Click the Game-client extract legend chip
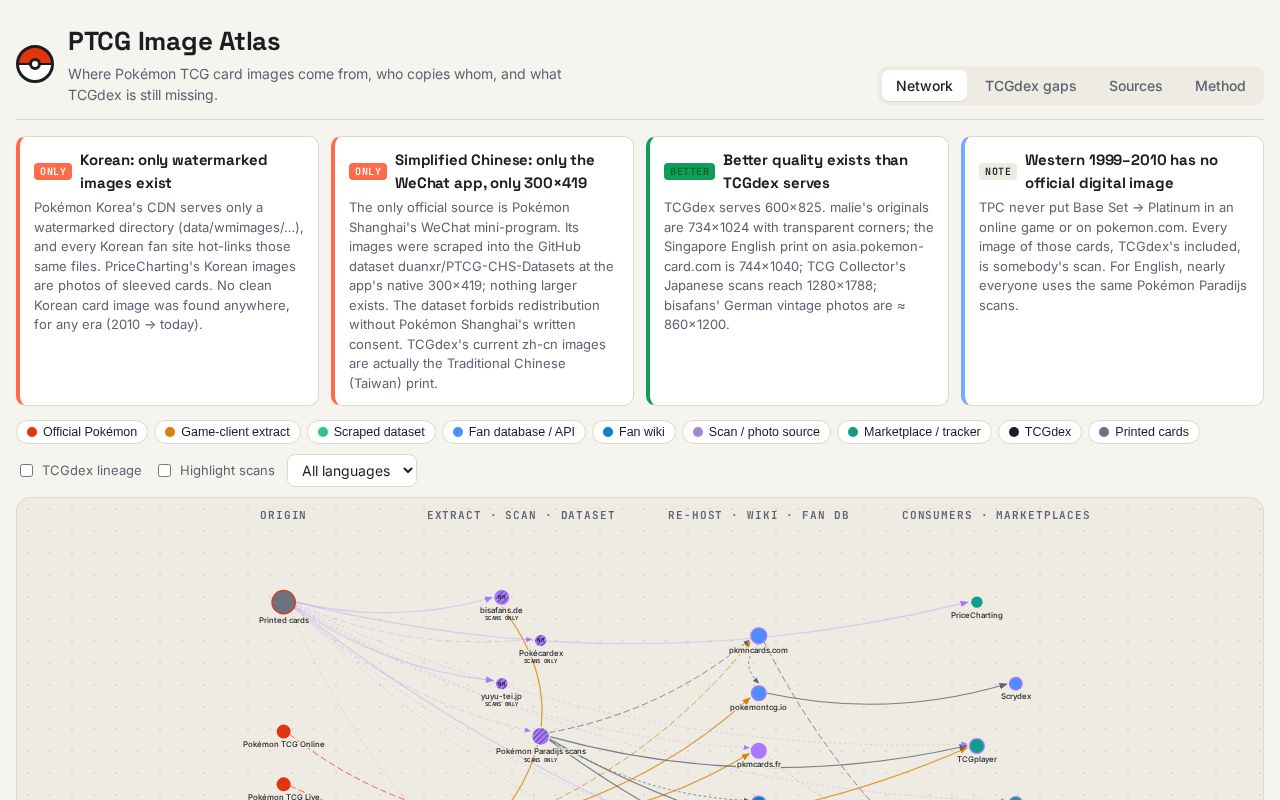1280x800 pixels. point(227,432)
